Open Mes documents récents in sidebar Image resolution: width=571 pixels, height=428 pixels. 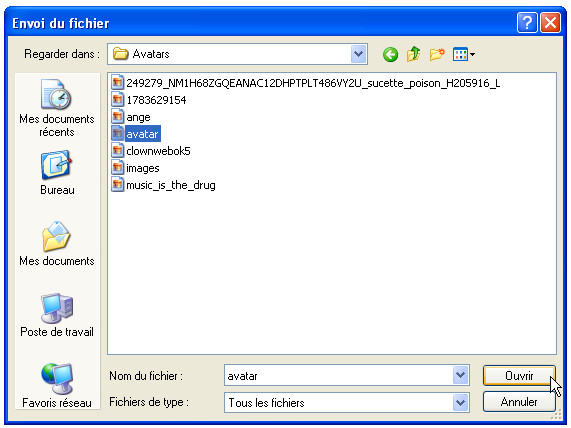click(57, 108)
